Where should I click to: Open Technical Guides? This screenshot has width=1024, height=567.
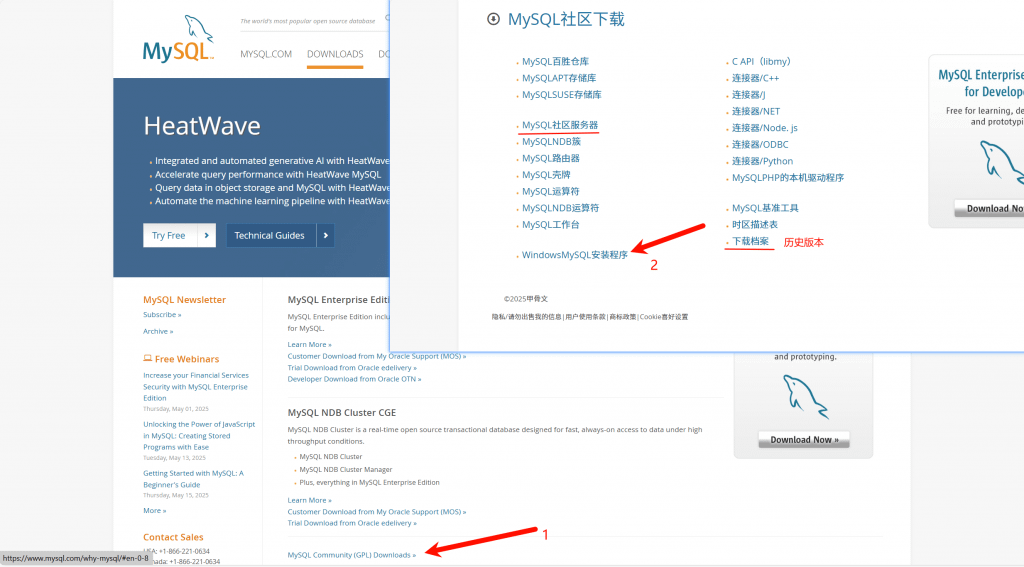269,235
